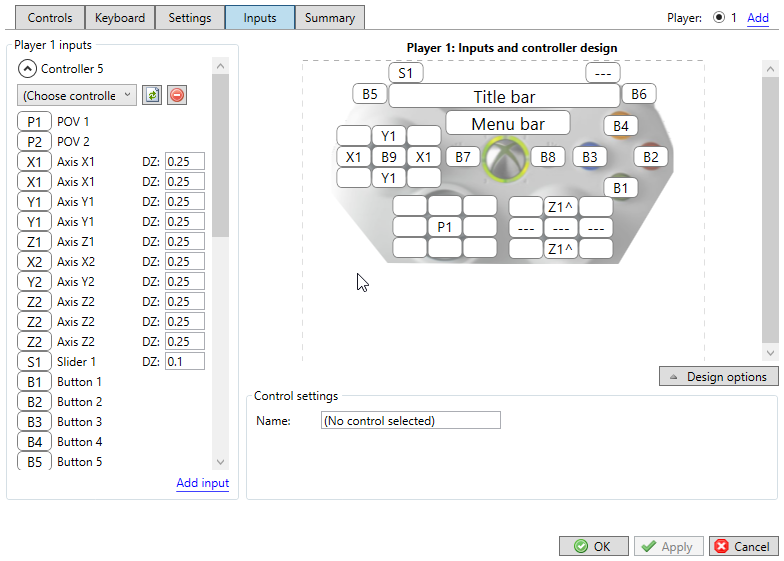Open the Summary tab
The image size is (784, 561).
pos(329,18)
